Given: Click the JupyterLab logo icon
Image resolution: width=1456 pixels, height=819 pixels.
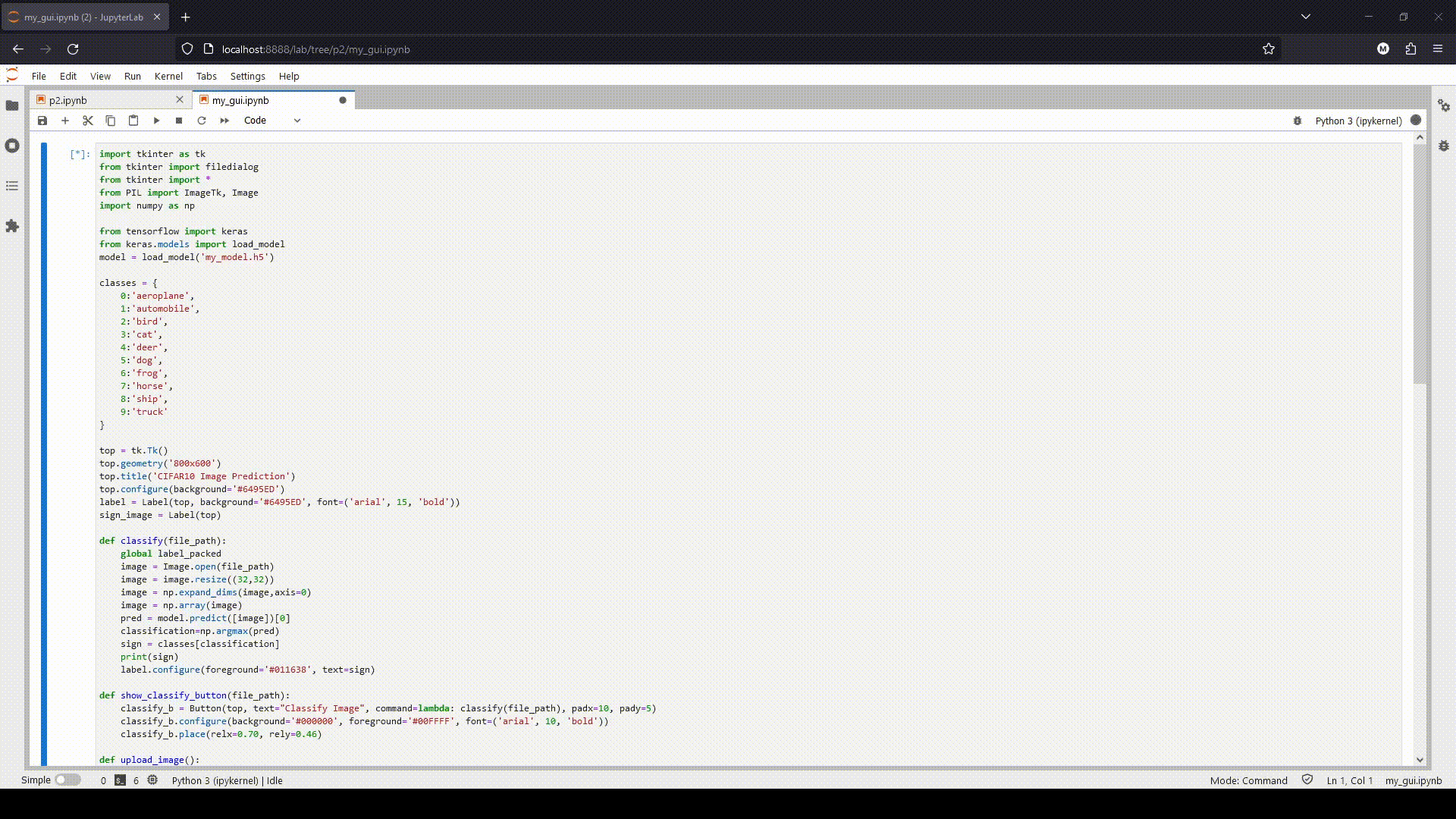Looking at the screenshot, I should click(12, 75).
